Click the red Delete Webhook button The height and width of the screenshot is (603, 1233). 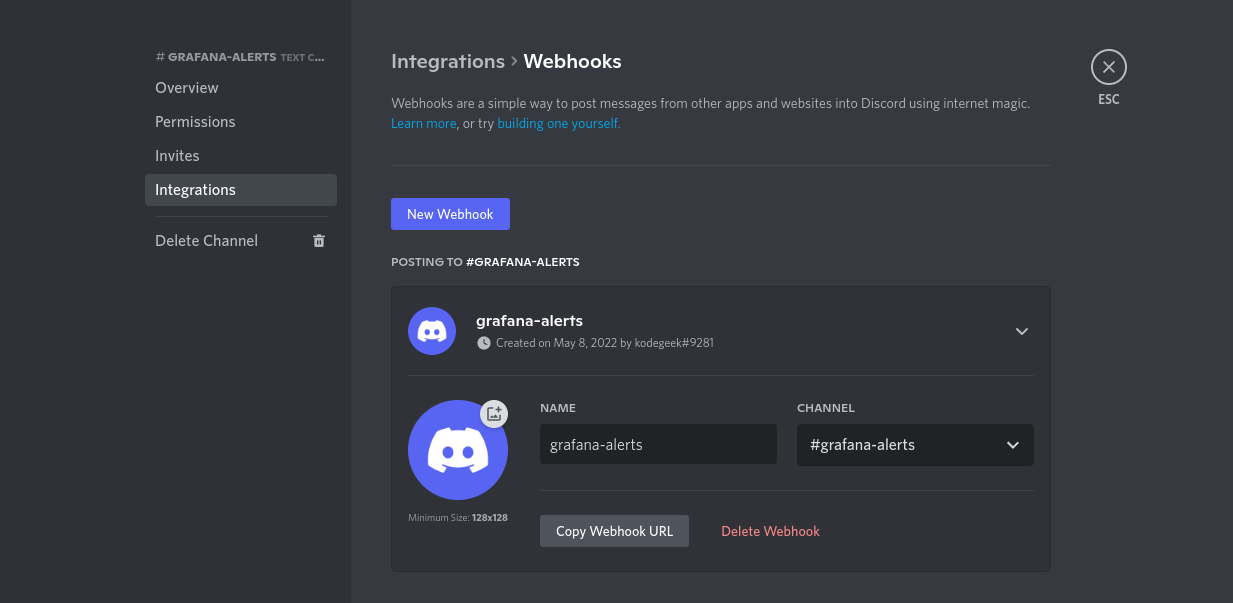pos(770,531)
